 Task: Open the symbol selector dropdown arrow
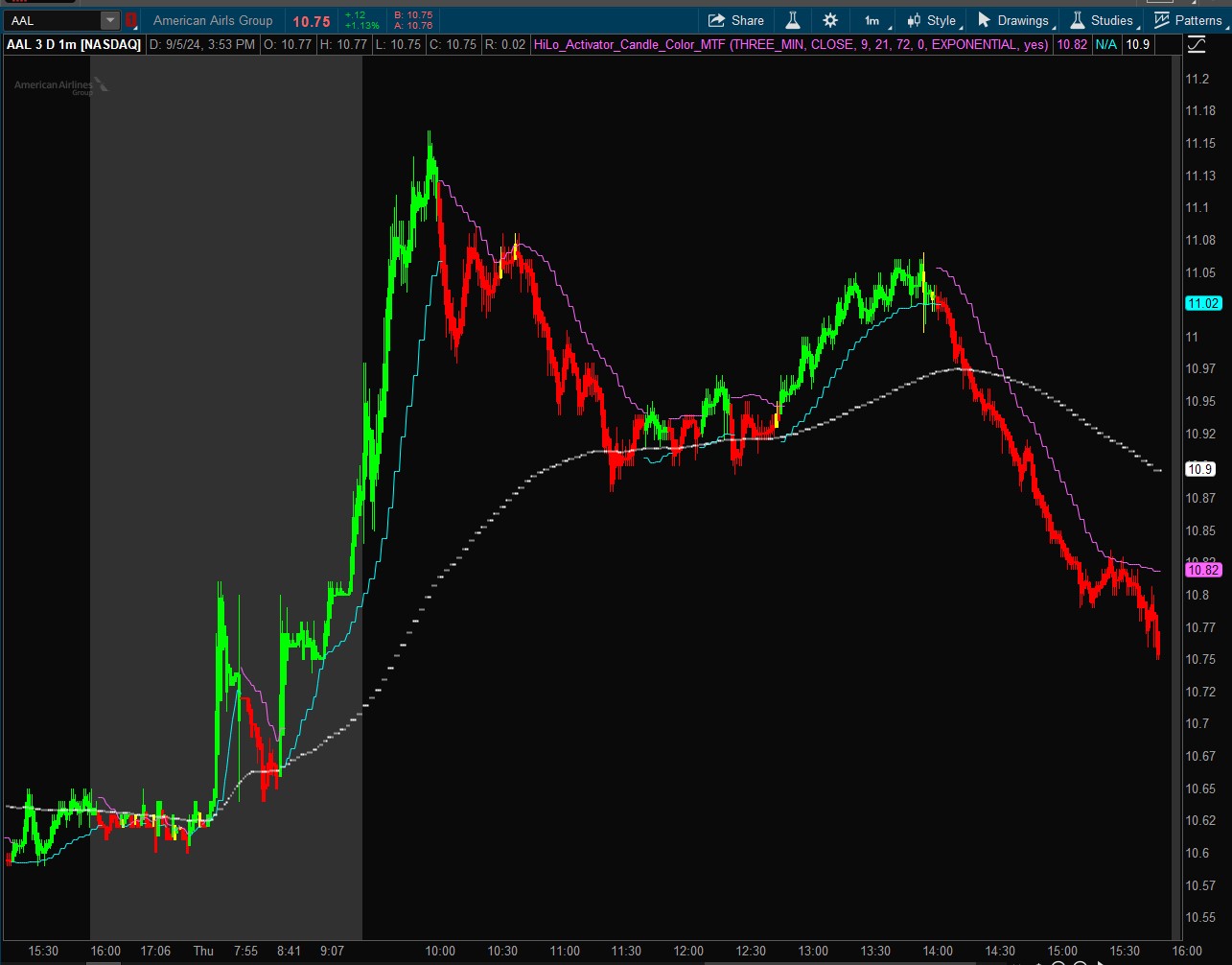pyautogui.click(x=110, y=20)
